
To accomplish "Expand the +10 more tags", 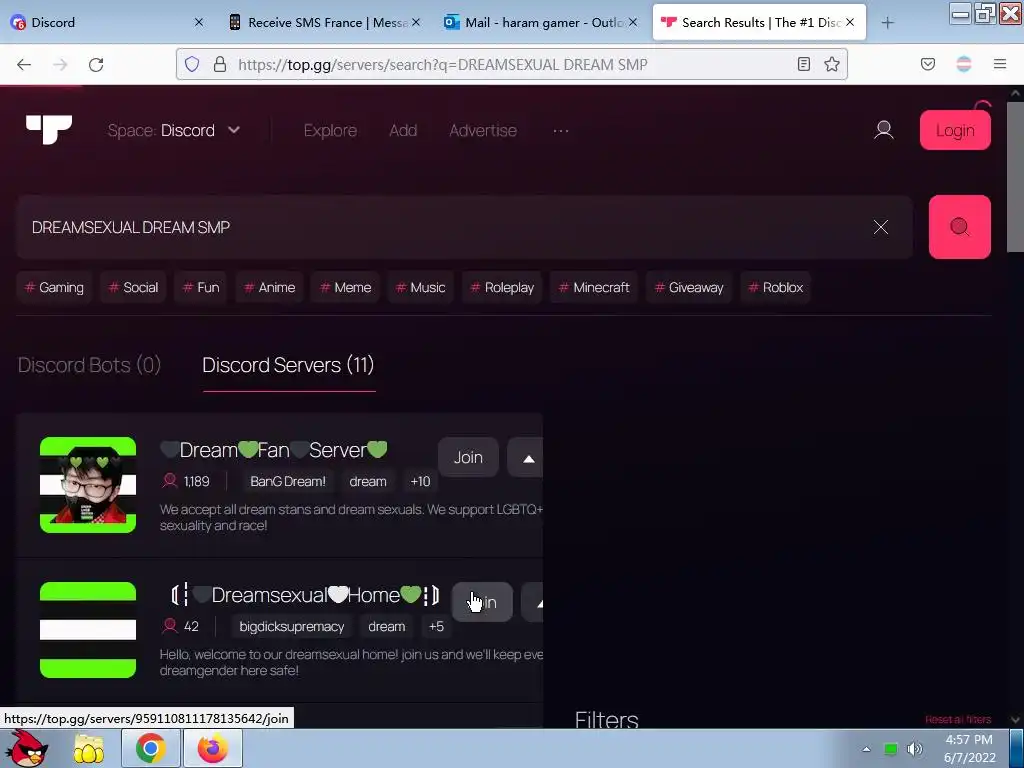I will (x=420, y=481).
